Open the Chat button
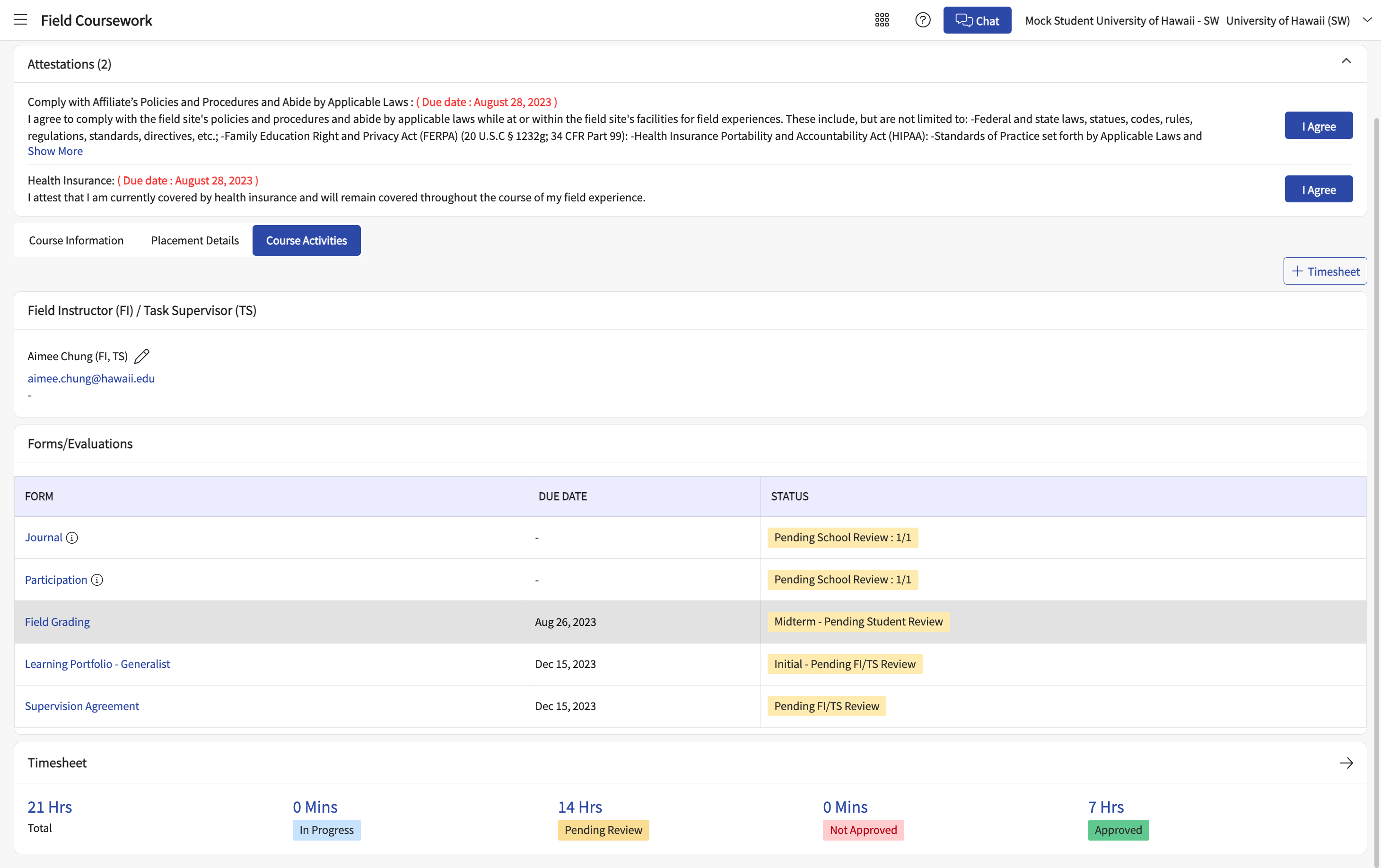Viewport: 1381px width, 868px height. 977,20
